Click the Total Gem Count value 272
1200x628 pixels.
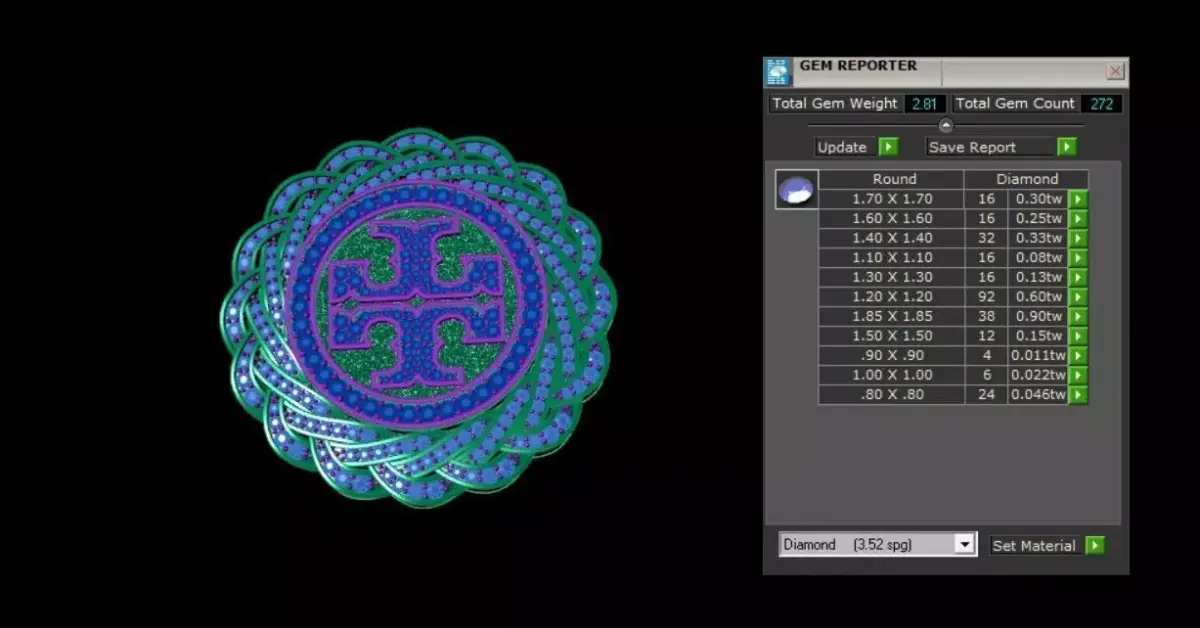[1101, 103]
